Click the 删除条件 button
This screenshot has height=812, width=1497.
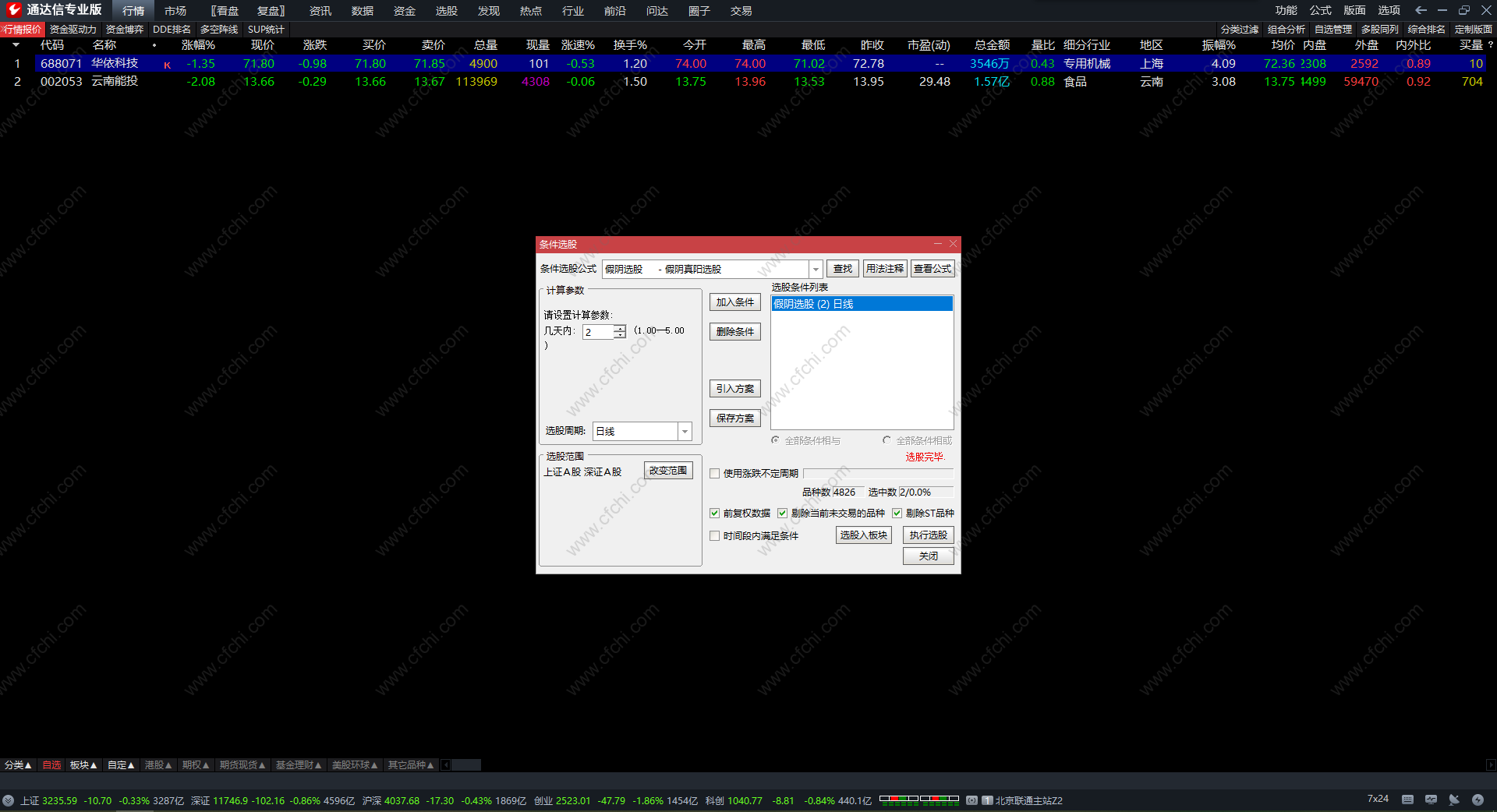coord(735,331)
